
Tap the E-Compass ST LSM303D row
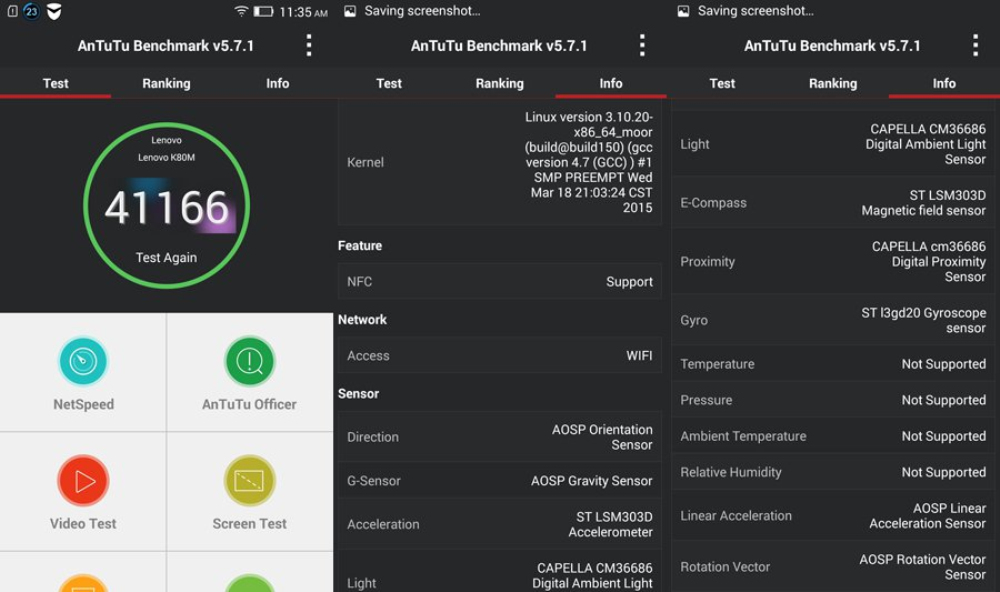click(x=833, y=203)
